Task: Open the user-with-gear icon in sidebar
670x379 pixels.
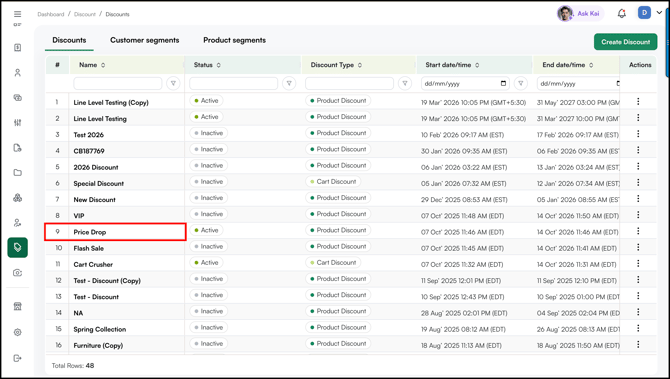Action: pyautogui.click(x=18, y=223)
